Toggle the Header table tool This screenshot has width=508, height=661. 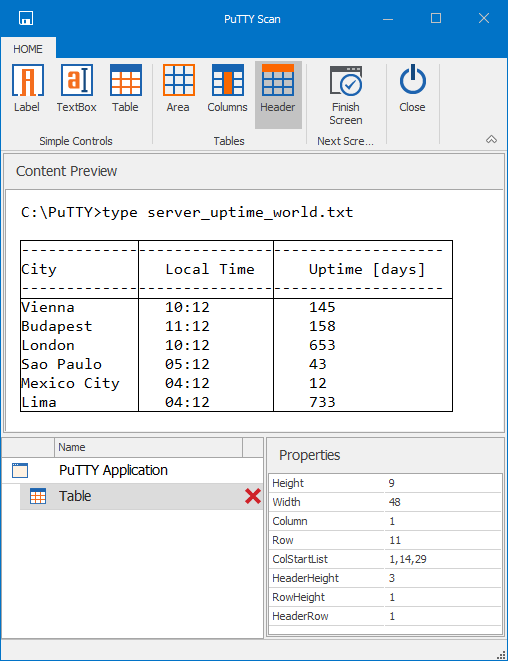[278, 94]
